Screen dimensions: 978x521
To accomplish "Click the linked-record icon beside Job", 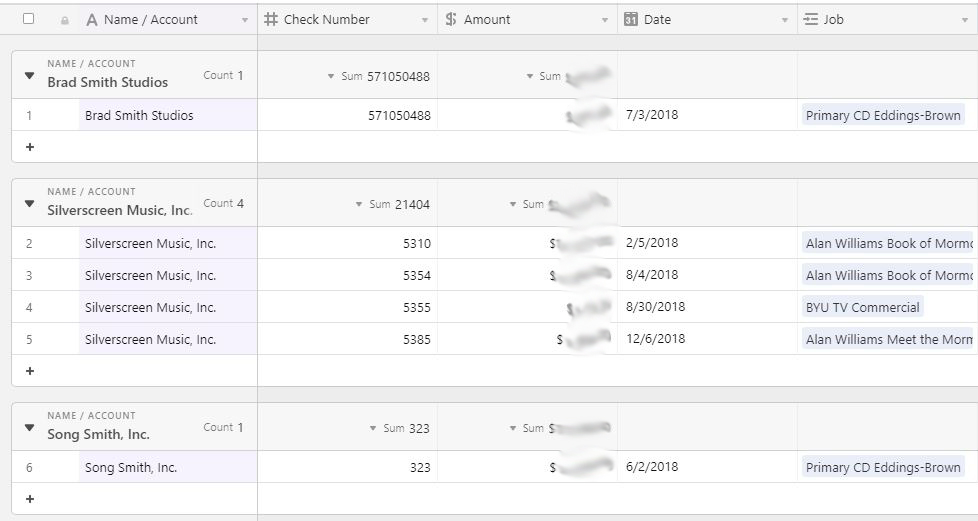I will pyautogui.click(x=811, y=19).
